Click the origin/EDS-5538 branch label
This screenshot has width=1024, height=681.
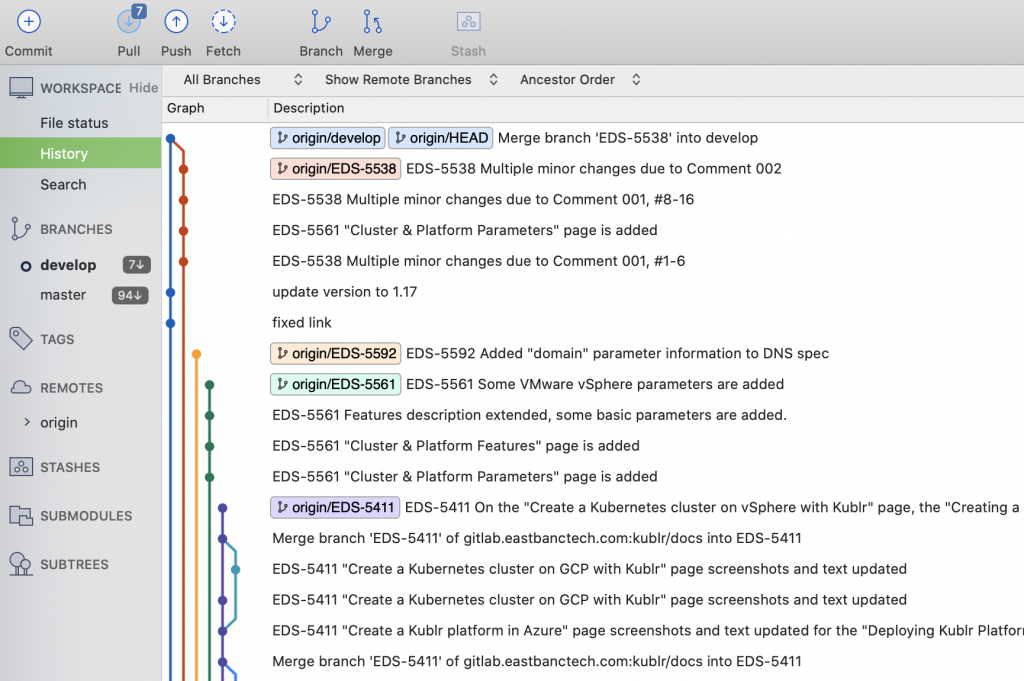pos(336,168)
